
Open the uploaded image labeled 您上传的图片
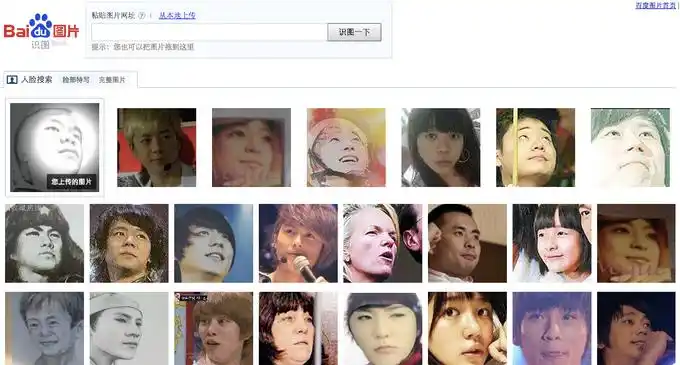pos(55,147)
